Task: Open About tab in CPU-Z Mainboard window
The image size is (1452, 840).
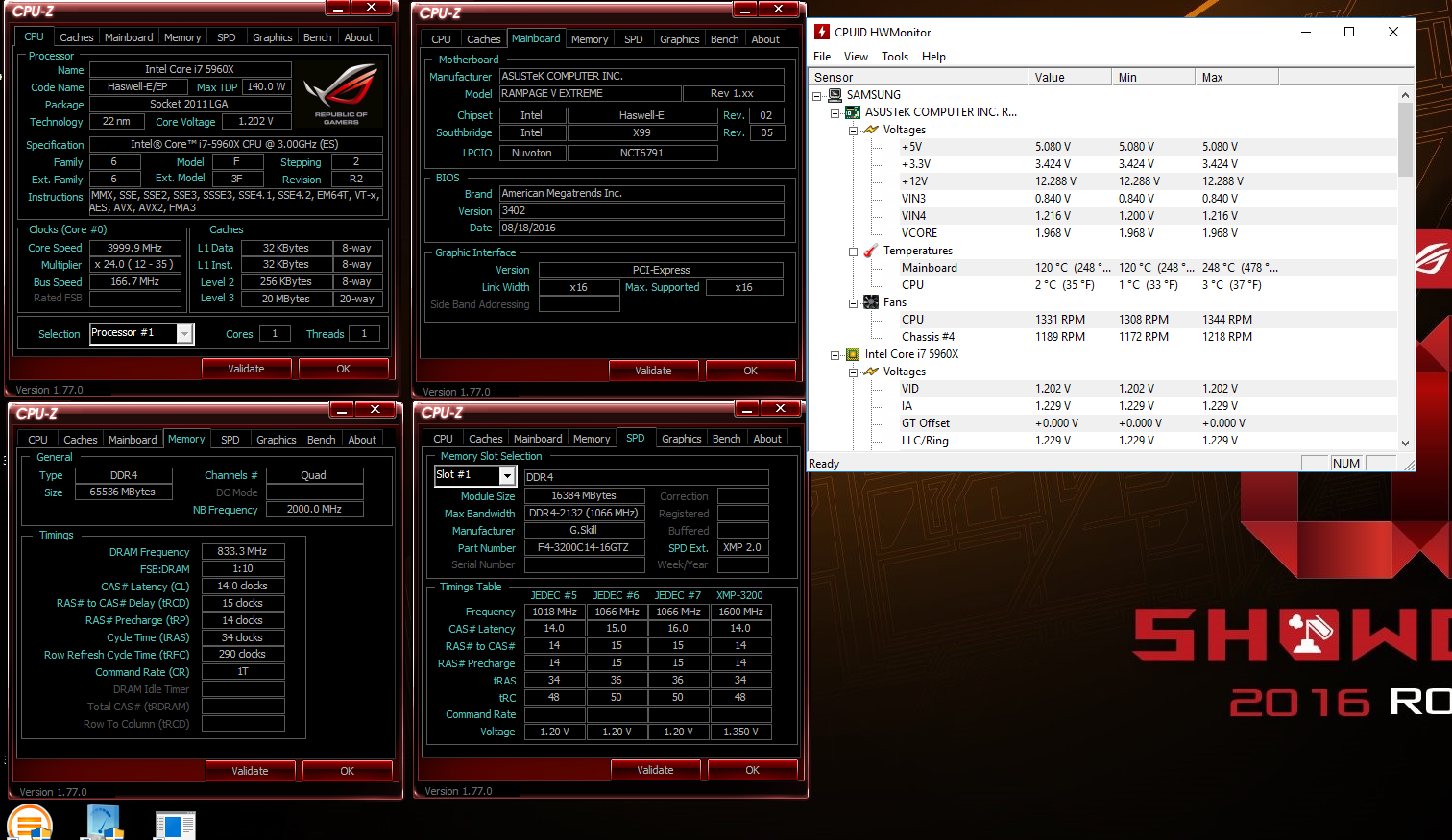Action: point(765,39)
